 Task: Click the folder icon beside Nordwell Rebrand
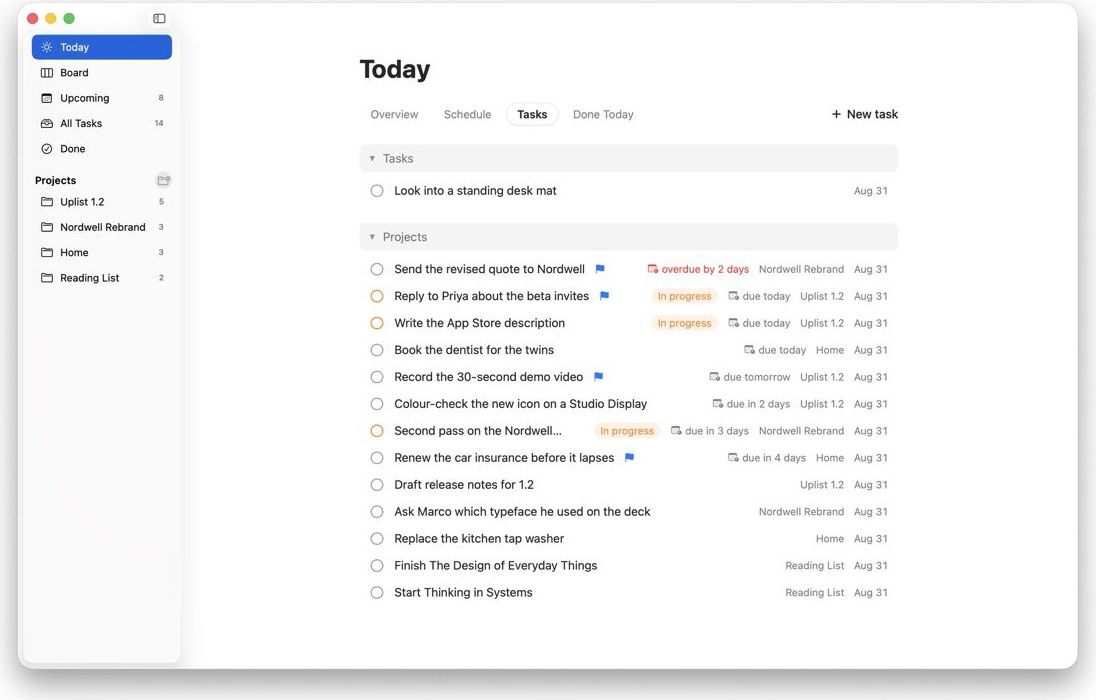coord(47,227)
